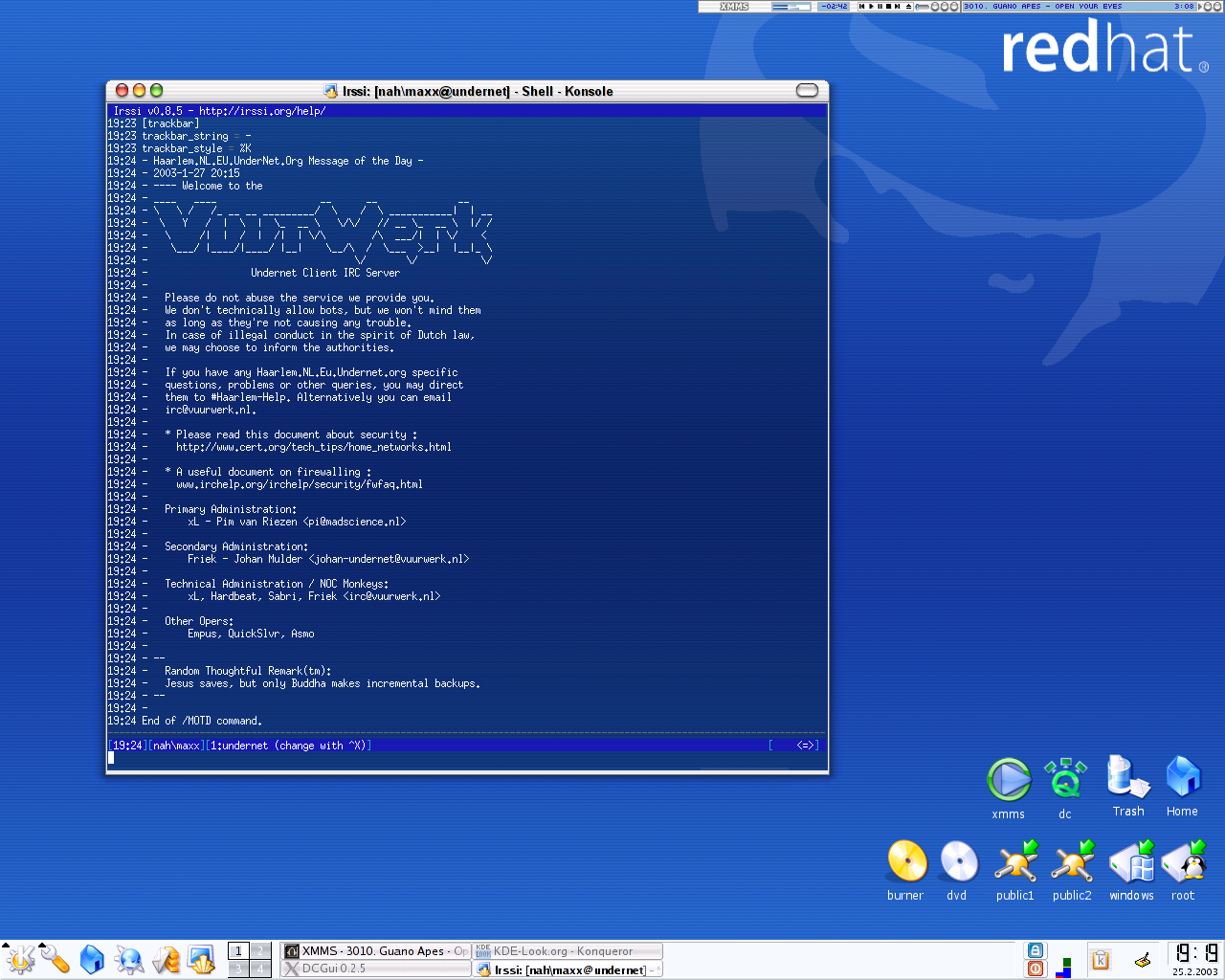Image resolution: width=1225 pixels, height=980 pixels.
Task: Switch to Irssi Konsole taskbar entry
Action: coord(568,969)
